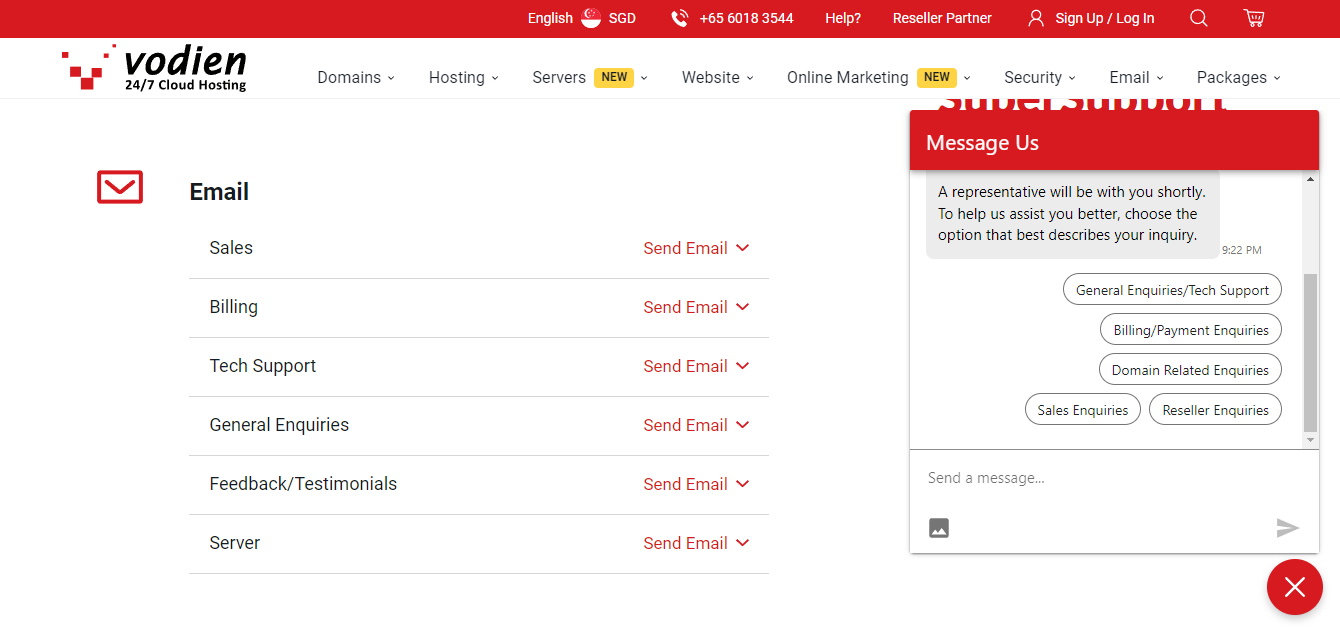Choose General Enquiries/Tech Support chat option
Viewport: 1340px width, 636px height.
pyautogui.click(x=1172, y=290)
